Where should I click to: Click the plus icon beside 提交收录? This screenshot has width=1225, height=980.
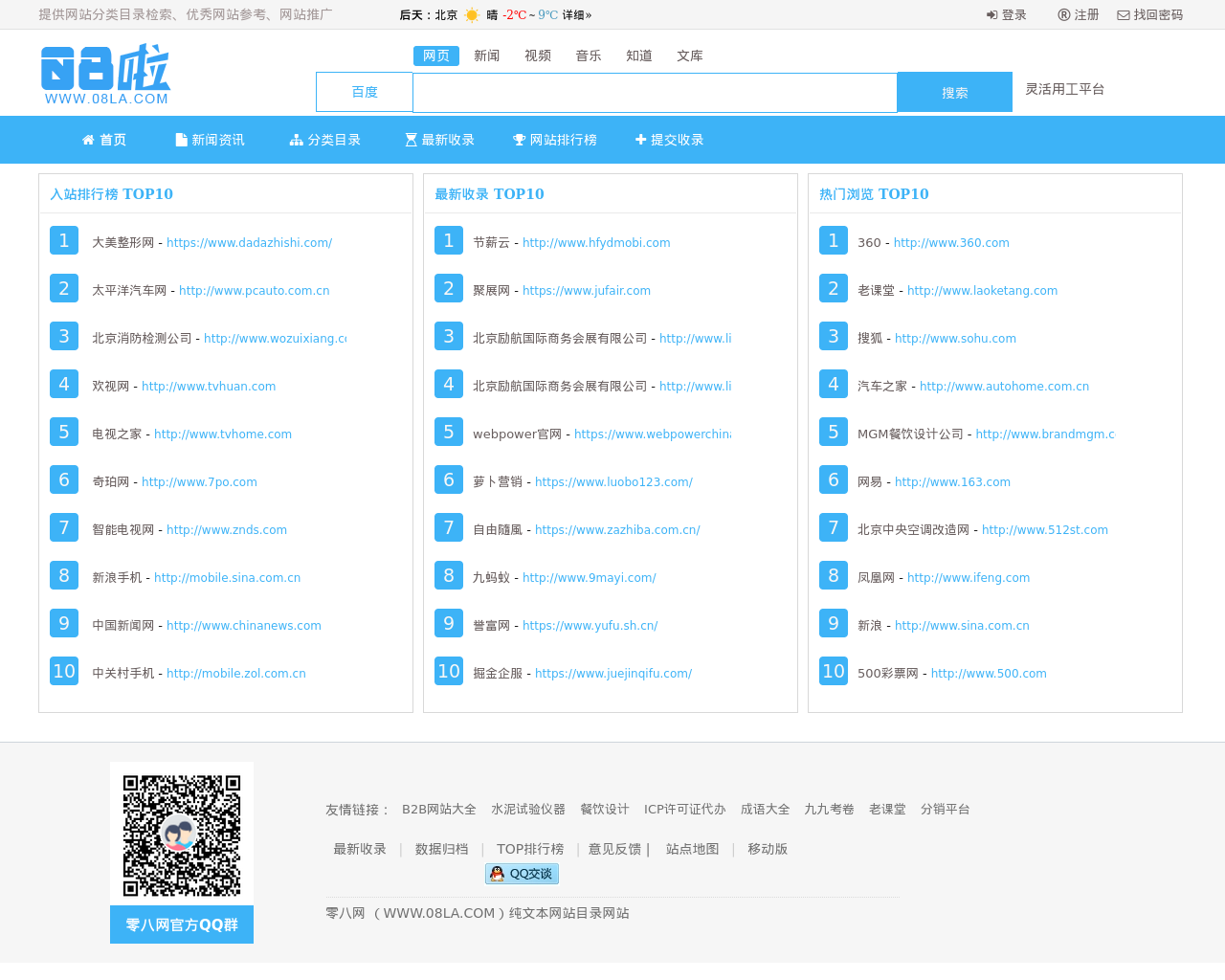coord(641,140)
